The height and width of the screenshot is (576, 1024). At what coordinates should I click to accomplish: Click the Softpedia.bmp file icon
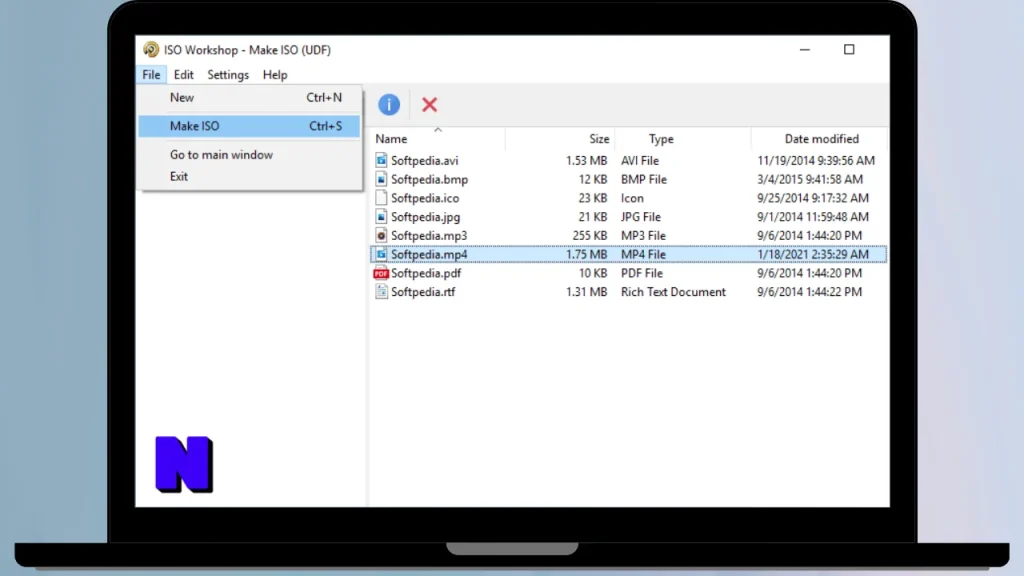(x=381, y=179)
